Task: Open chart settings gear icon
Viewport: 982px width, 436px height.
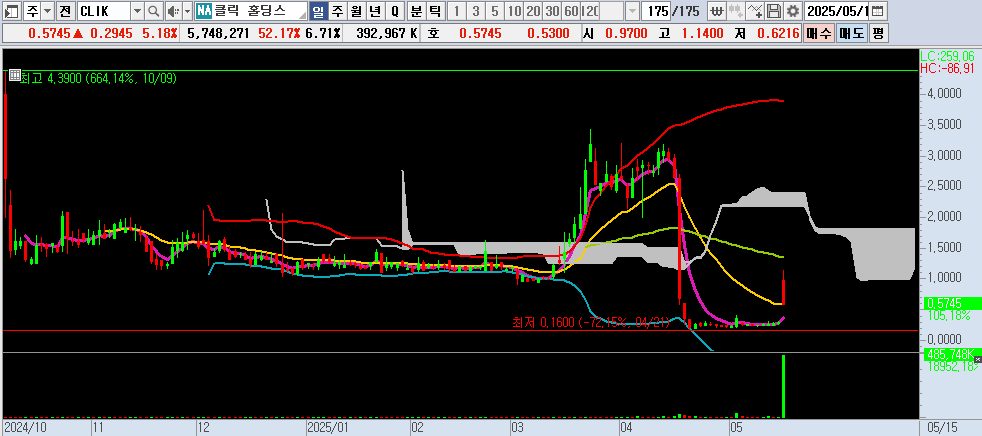Action: pos(793,11)
